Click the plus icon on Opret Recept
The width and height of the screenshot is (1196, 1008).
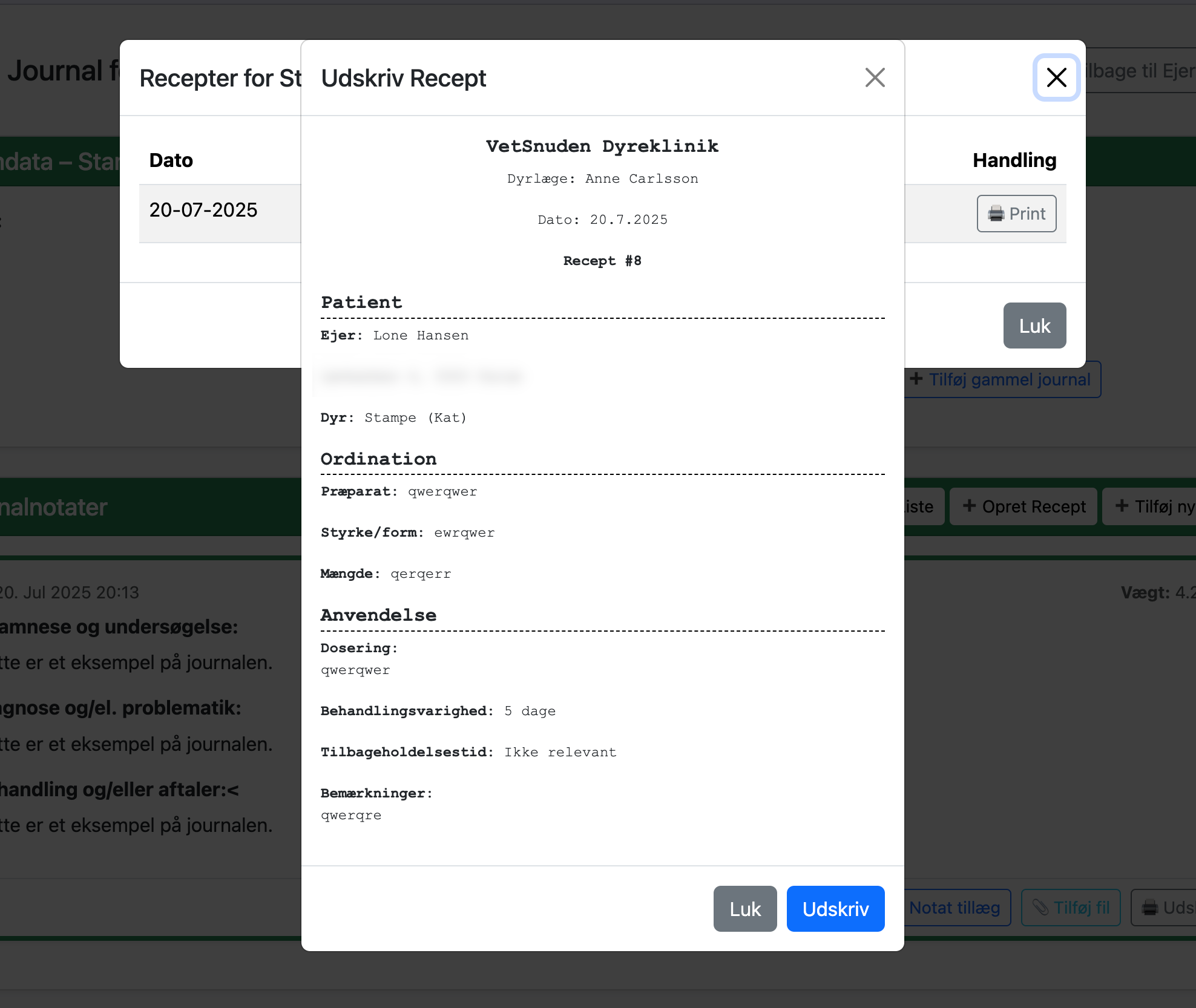tap(969, 506)
